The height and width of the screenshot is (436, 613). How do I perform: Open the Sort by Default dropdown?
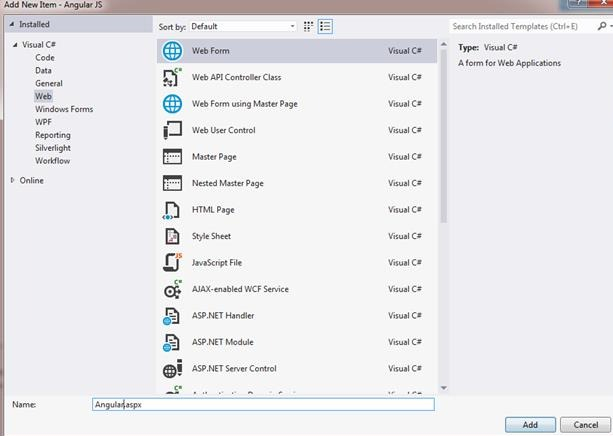click(x=243, y=26)
